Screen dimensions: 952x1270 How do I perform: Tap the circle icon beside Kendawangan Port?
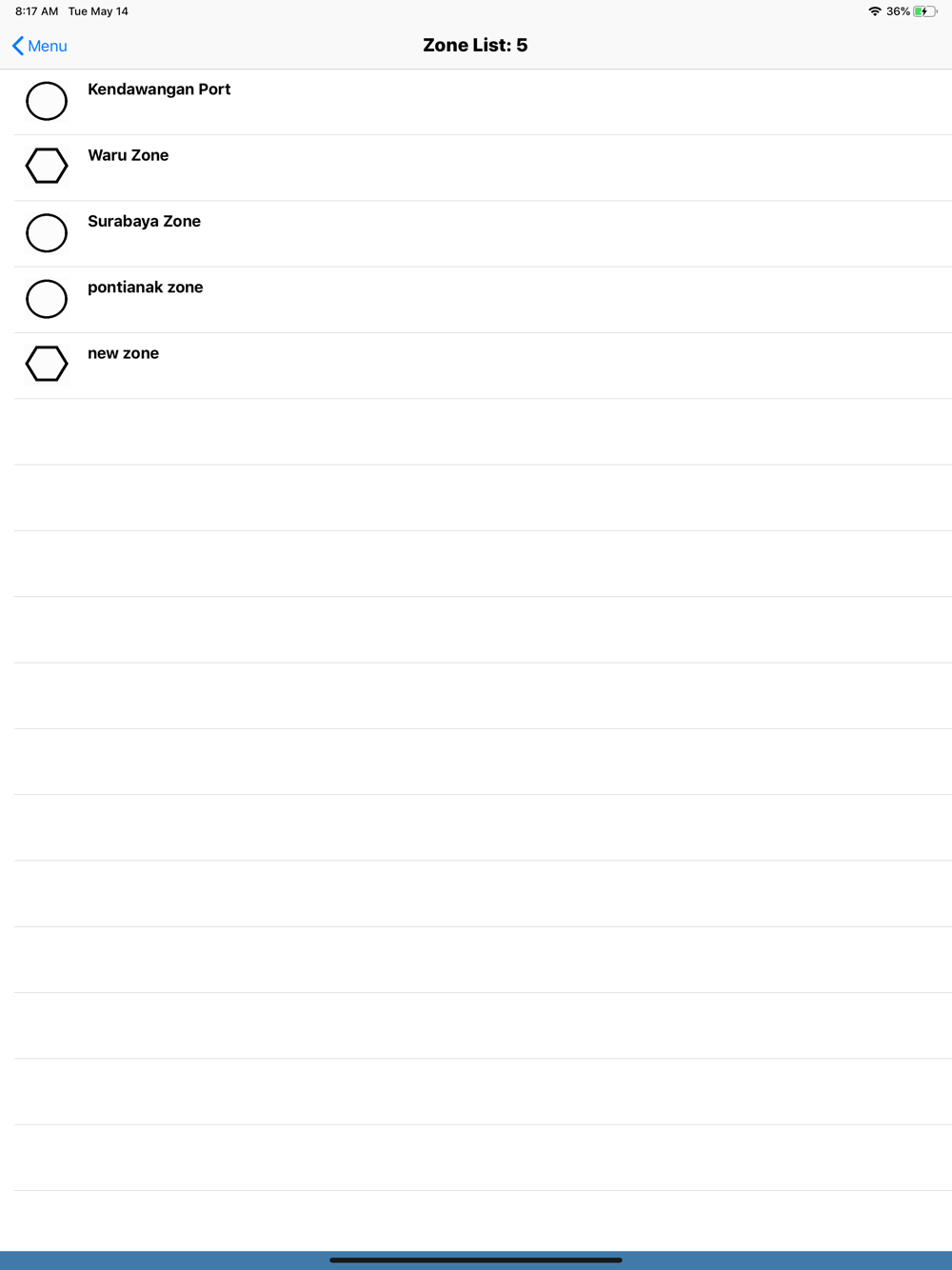[x=47, y=101]
